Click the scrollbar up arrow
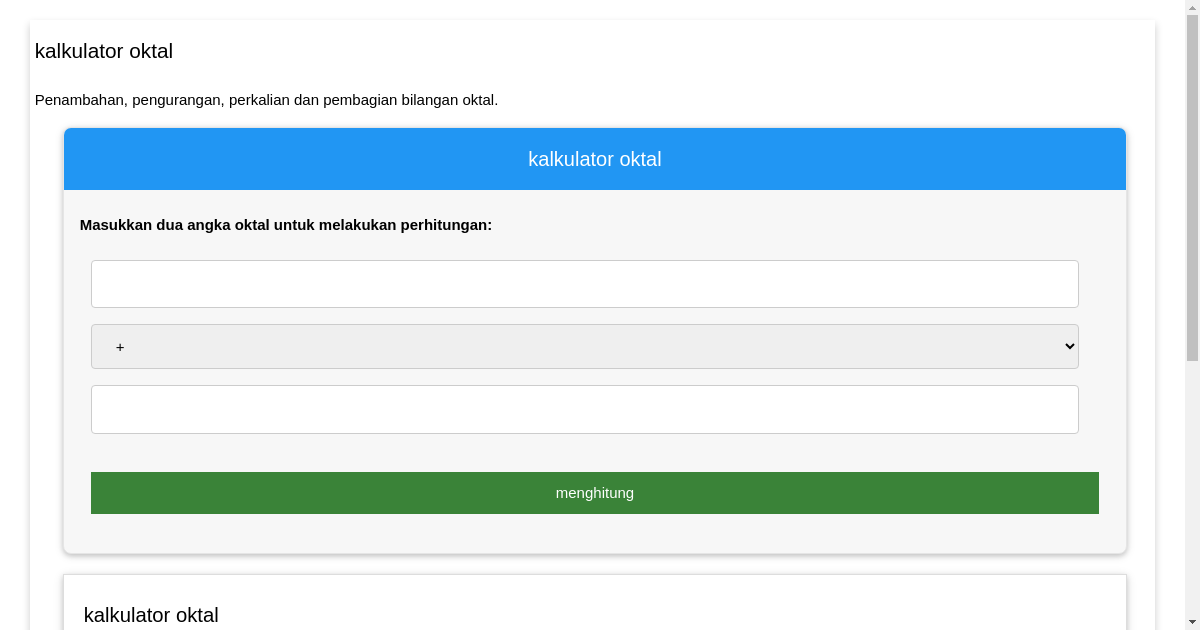This screenshot has height=630, width=1200. coord(1192,7)
